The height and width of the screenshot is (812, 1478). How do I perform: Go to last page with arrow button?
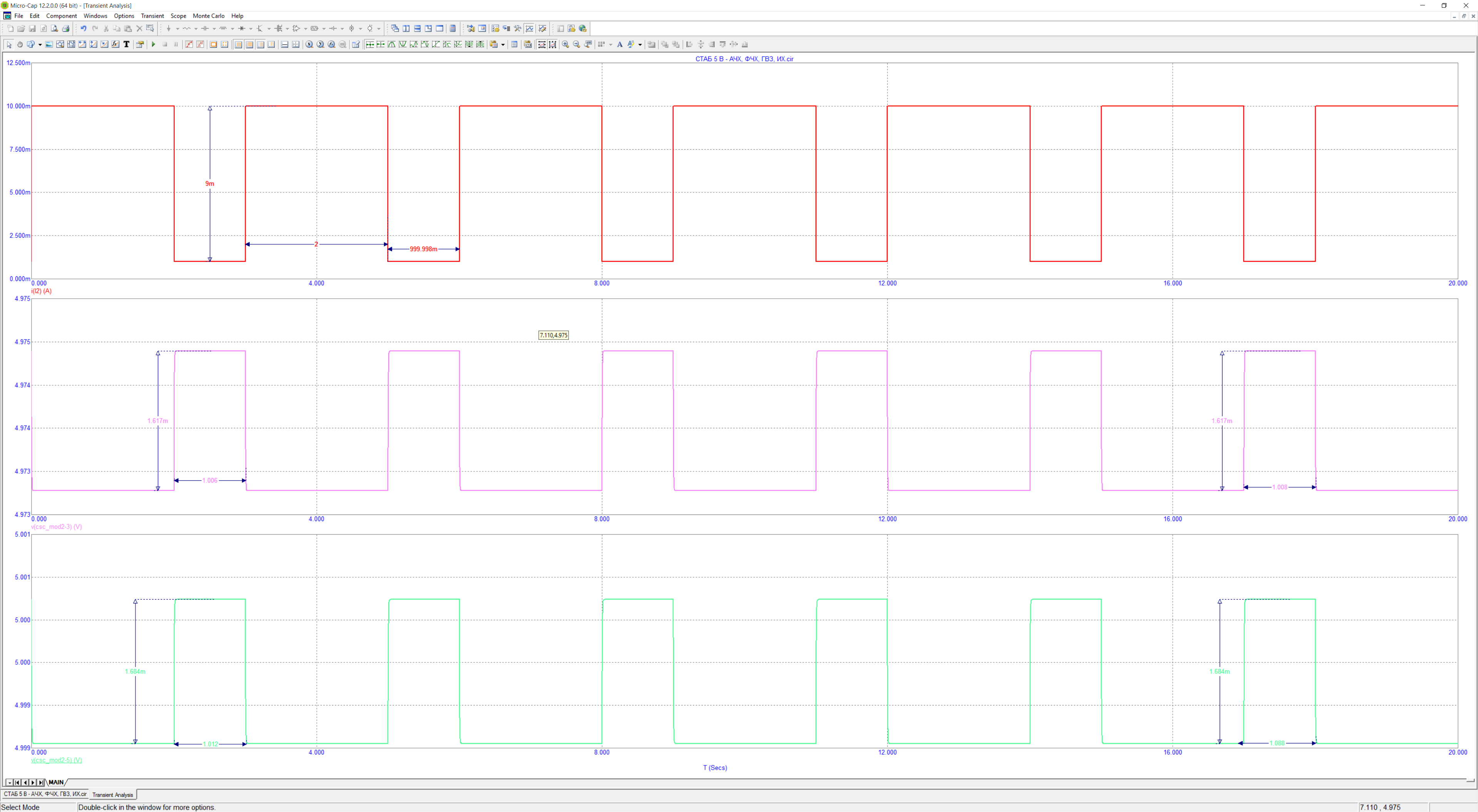41,782
